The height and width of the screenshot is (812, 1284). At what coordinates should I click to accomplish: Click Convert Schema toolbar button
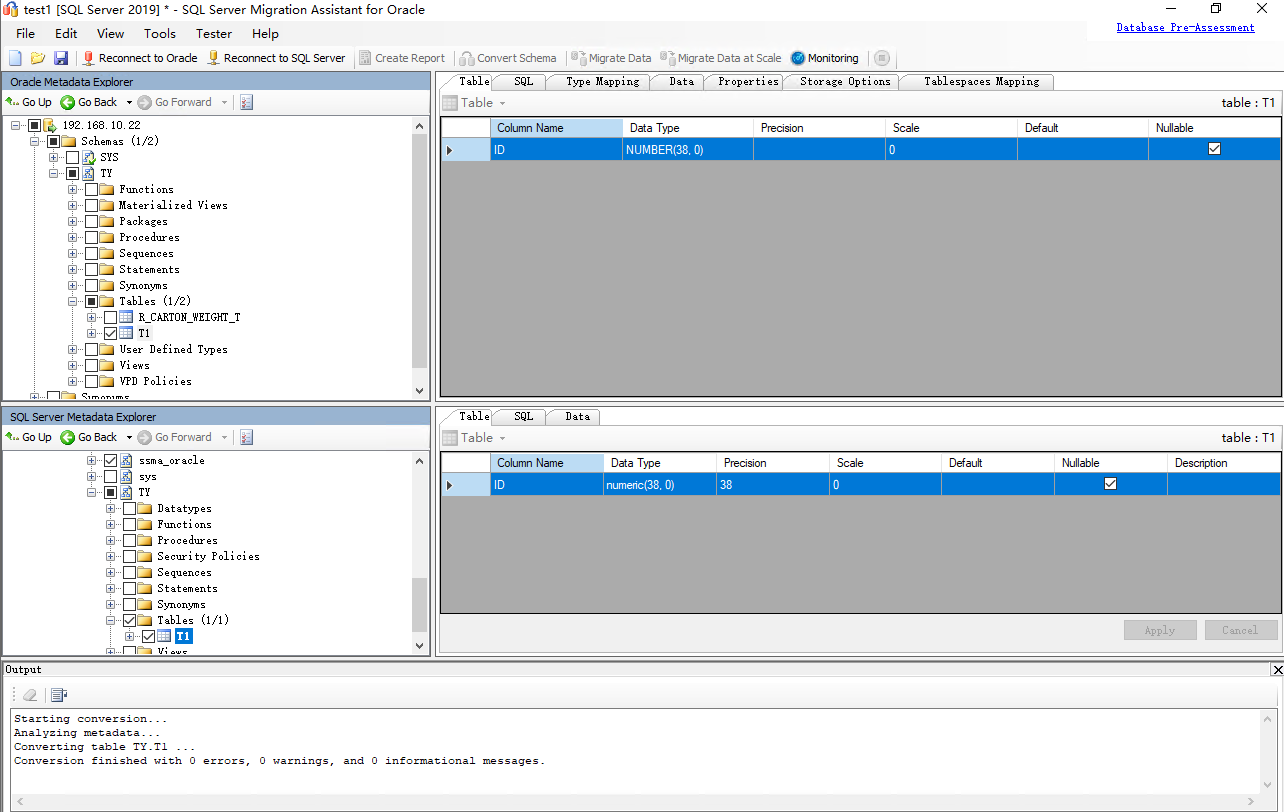click(508, 58)
